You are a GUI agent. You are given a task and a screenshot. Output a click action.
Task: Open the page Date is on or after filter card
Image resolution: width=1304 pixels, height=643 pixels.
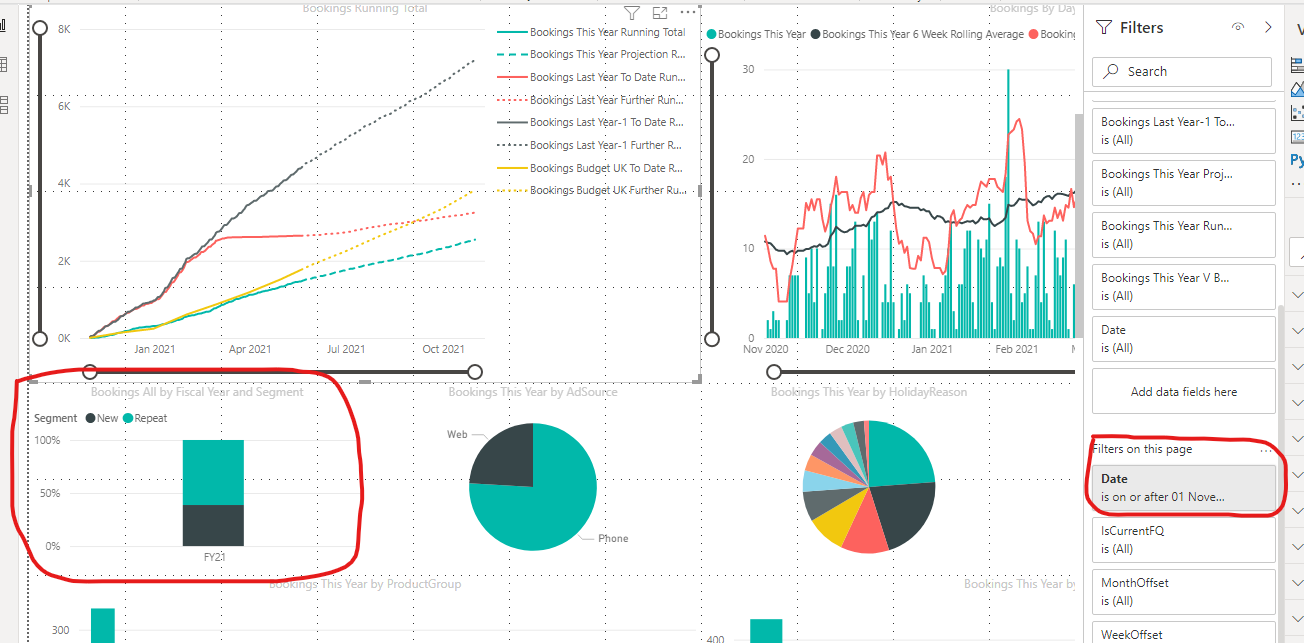pyautogui.click(x=1184, y=487)
